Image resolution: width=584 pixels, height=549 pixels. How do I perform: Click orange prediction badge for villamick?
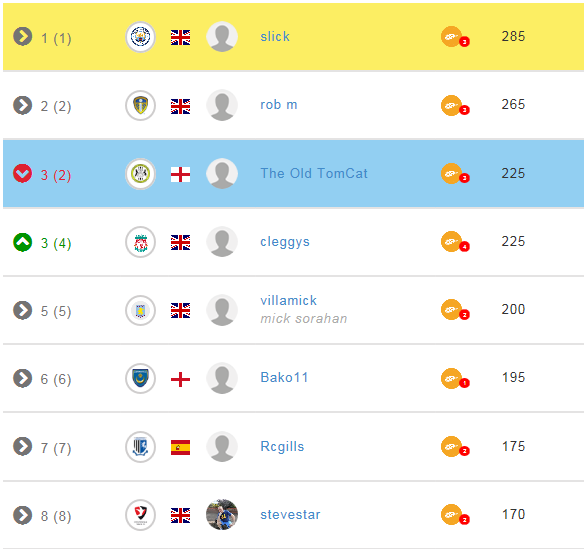click(455, 310)
